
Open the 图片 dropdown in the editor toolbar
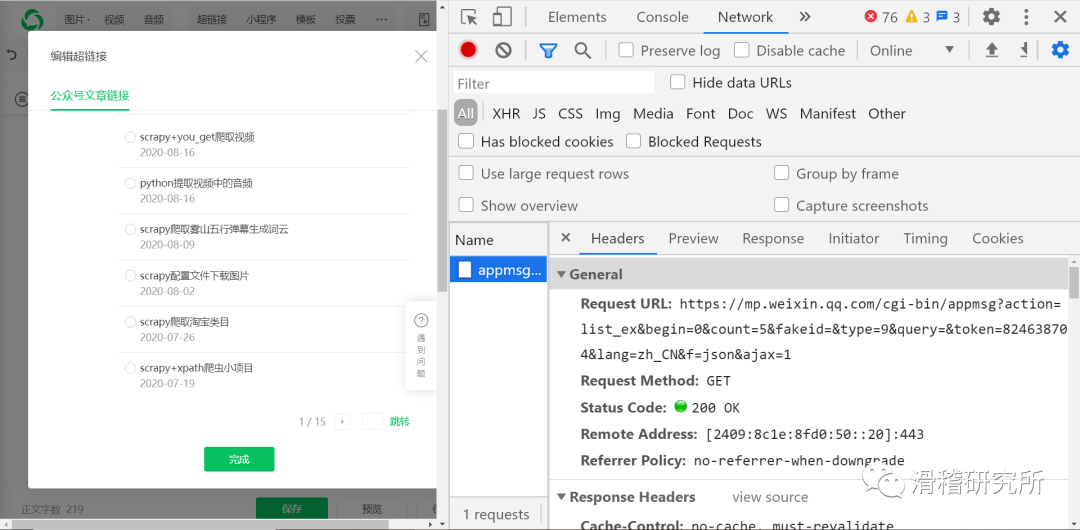tap(77, 20)
